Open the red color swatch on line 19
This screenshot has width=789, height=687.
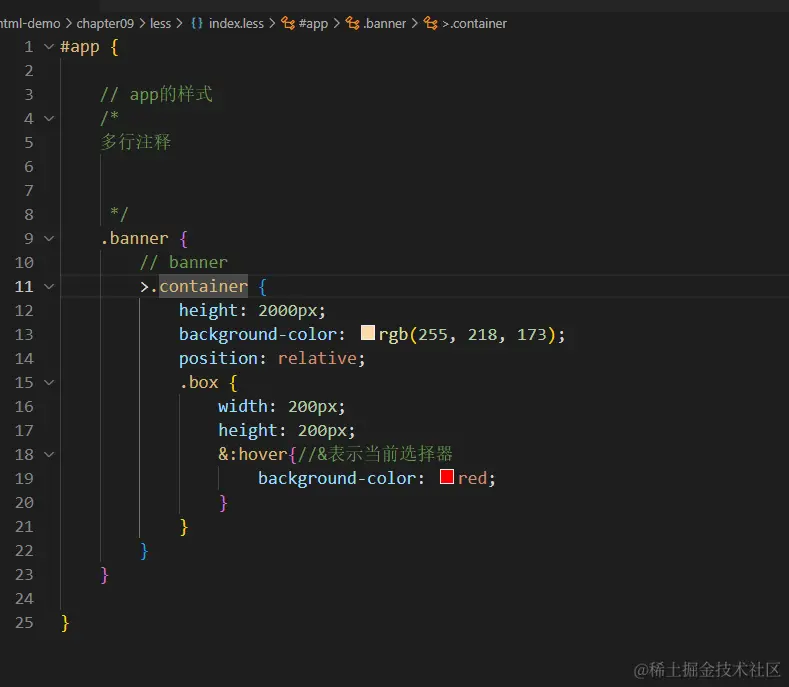pos(447,477)
